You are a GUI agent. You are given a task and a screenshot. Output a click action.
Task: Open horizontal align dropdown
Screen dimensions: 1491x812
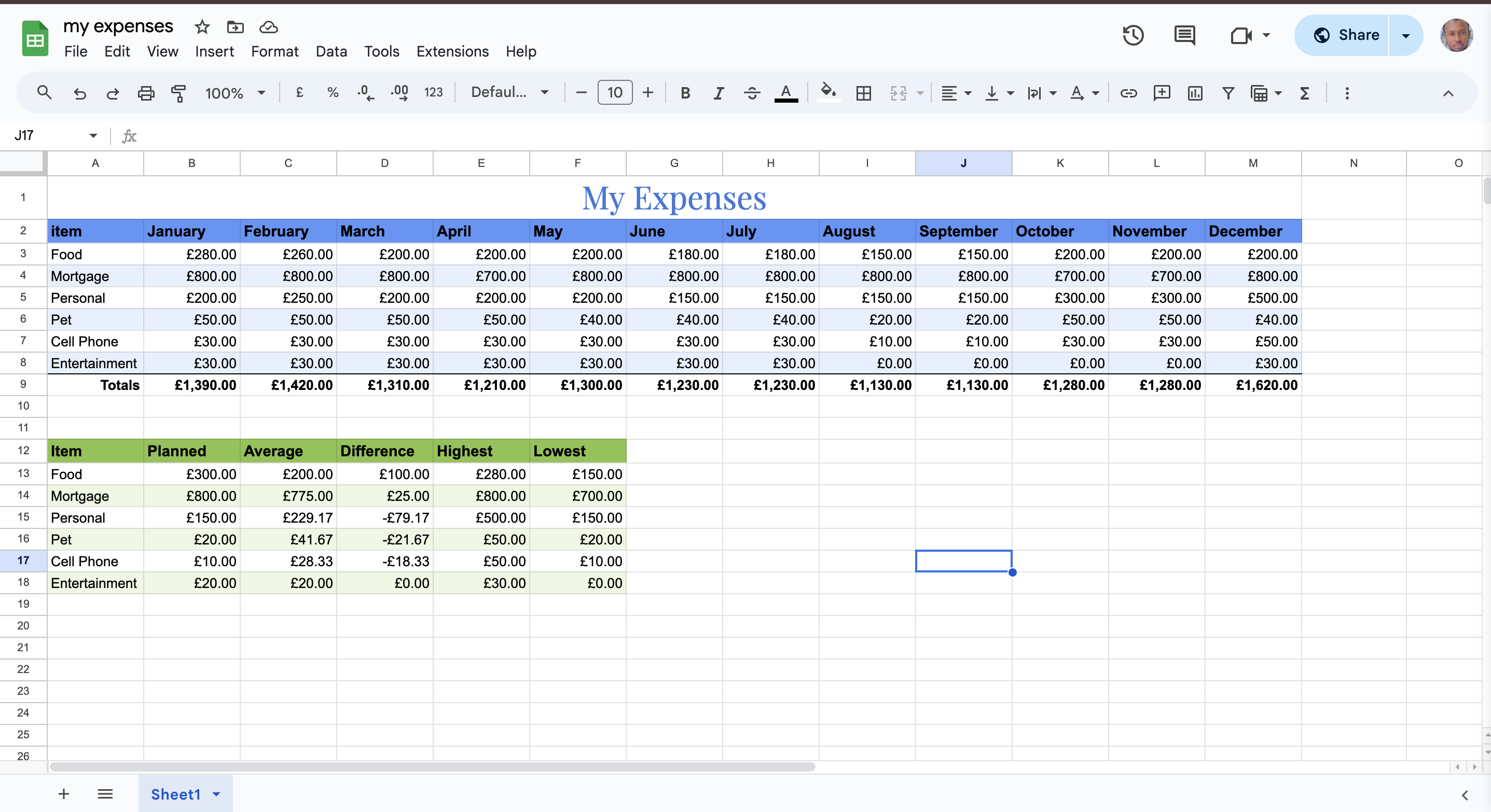[956, 93]
